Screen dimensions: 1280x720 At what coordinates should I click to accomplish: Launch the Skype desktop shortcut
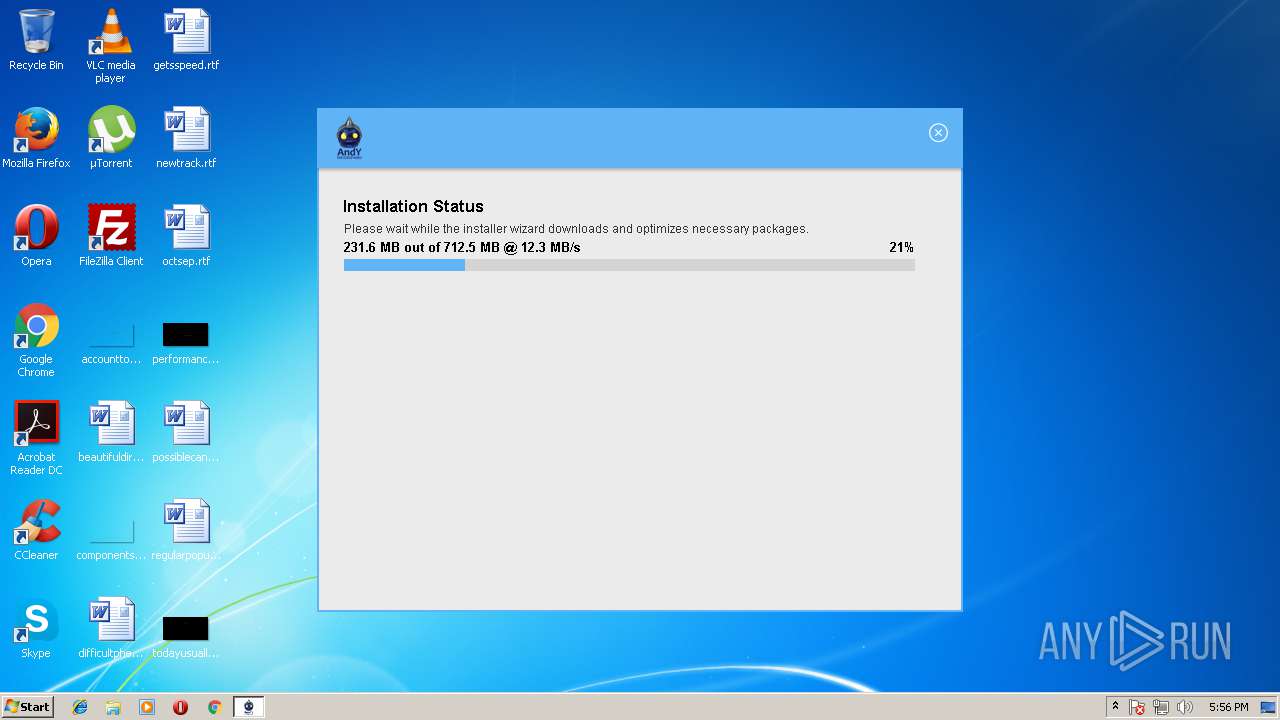[36, 628]
